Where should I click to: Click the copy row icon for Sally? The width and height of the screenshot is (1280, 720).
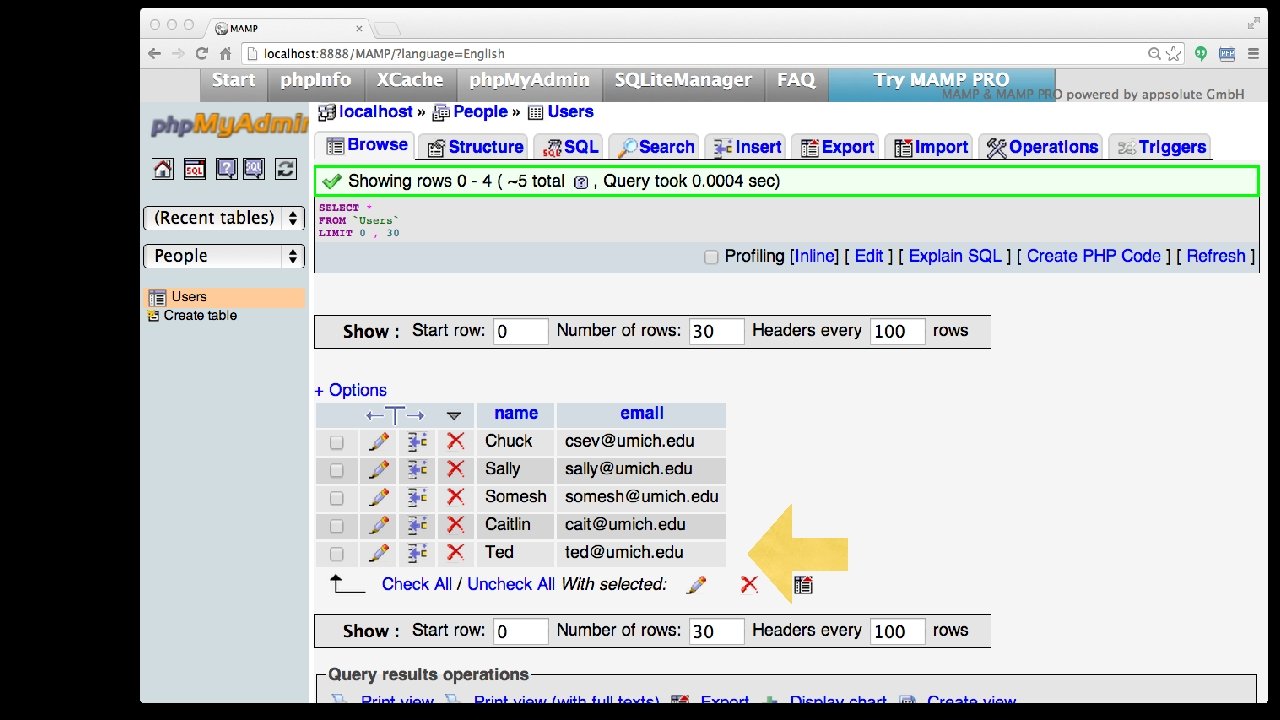click(x=417, y=469)
